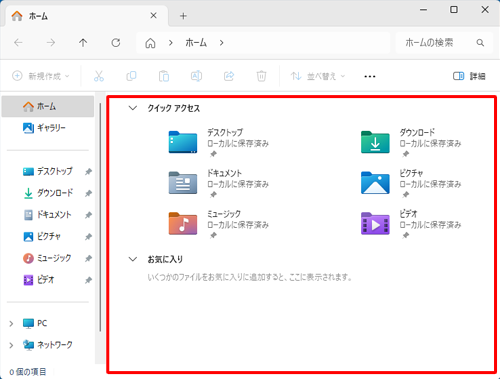Open the 新規作成 dropdown
This screenshot has height=379, width=500.
click(41, 76)
